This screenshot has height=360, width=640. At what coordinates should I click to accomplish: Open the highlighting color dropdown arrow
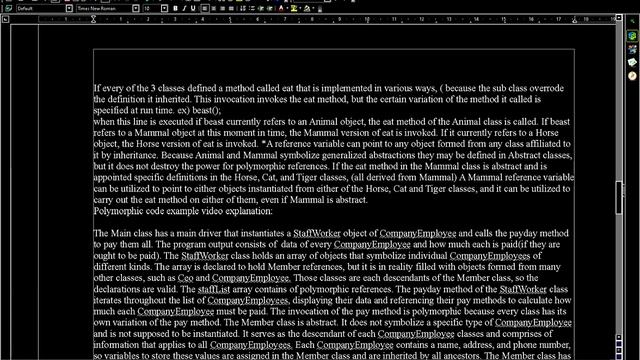300,8
